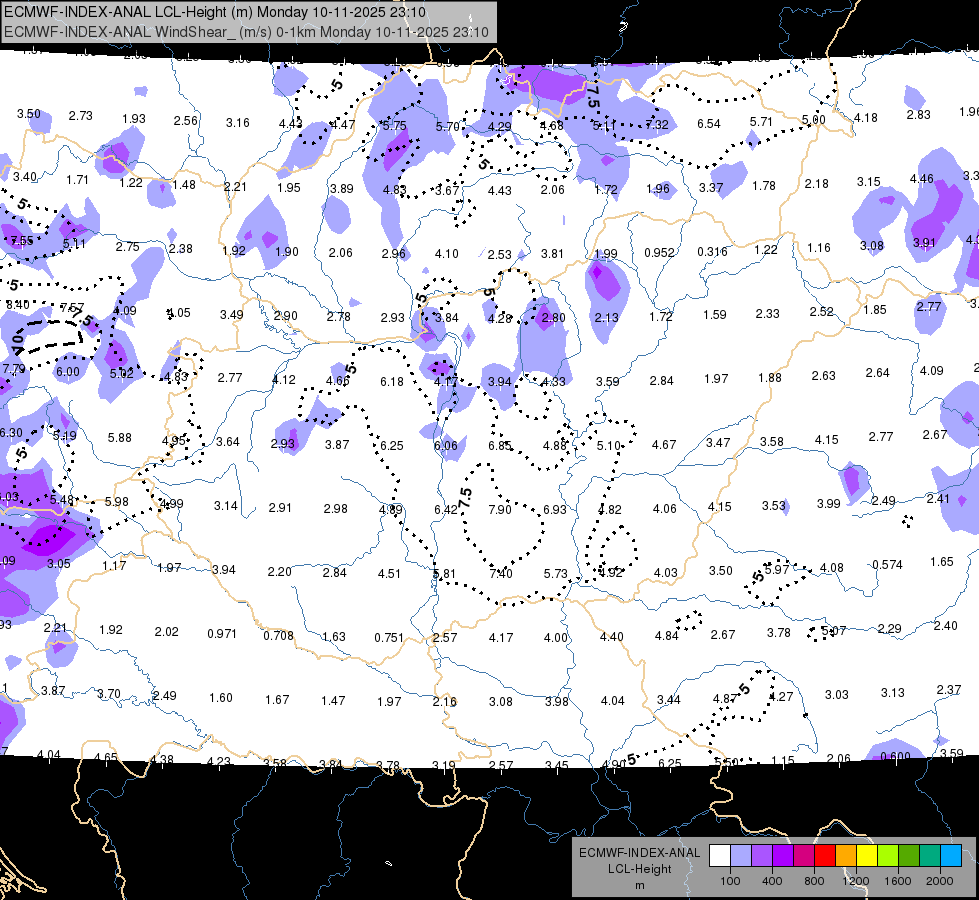Click the wind shear value 8.40
The height and width of the screenshot is (900, 979).
[x=17, y=305]
